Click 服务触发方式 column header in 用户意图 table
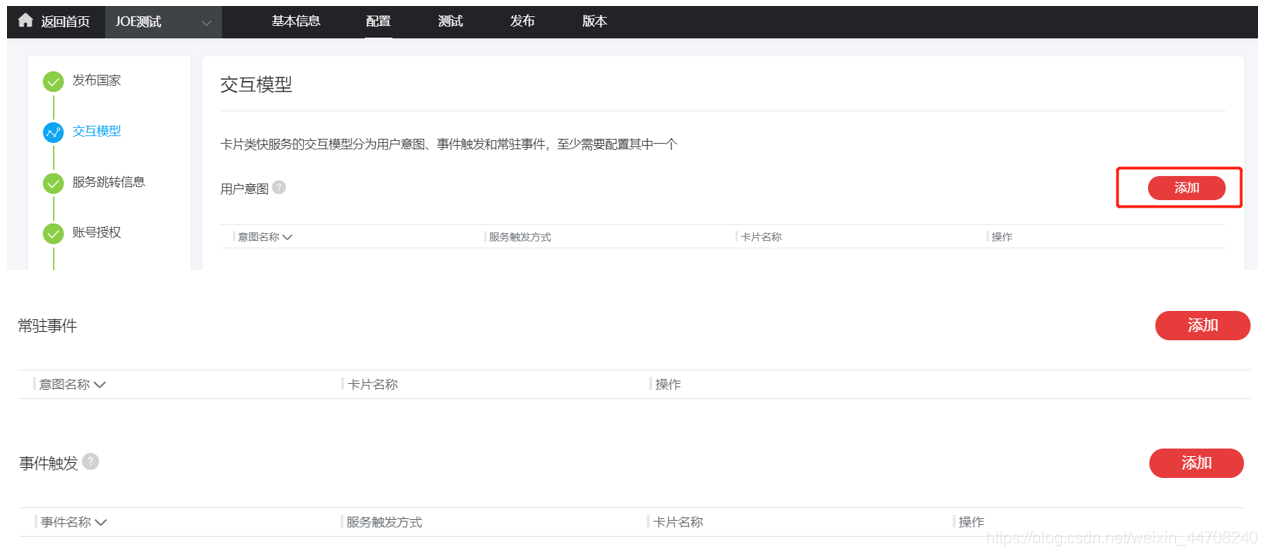 coord(520,237)
